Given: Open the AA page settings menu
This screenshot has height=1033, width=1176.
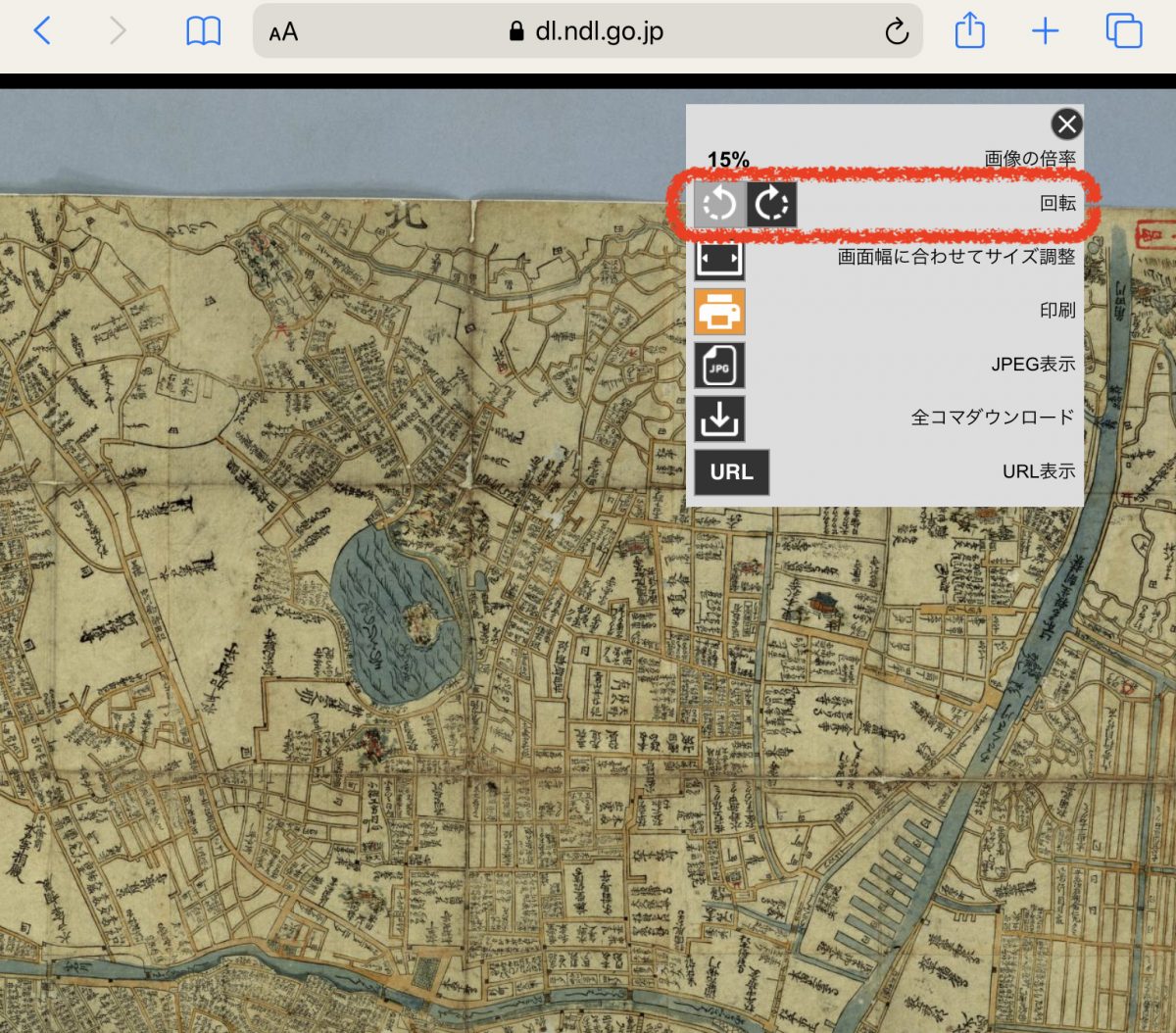Looking at the screenshot, I should [283, 32].
